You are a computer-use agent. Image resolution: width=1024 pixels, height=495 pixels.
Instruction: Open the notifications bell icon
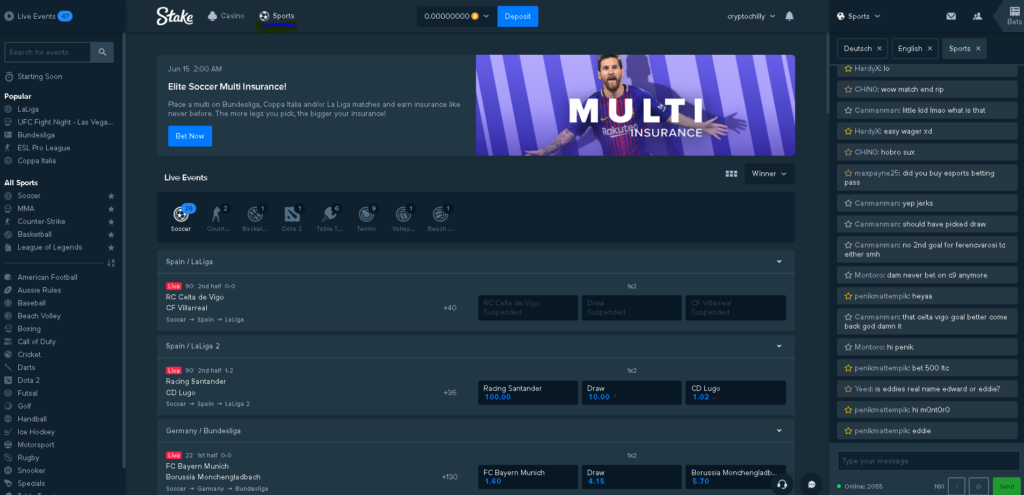pyautogui.click(x=790, y=16)
